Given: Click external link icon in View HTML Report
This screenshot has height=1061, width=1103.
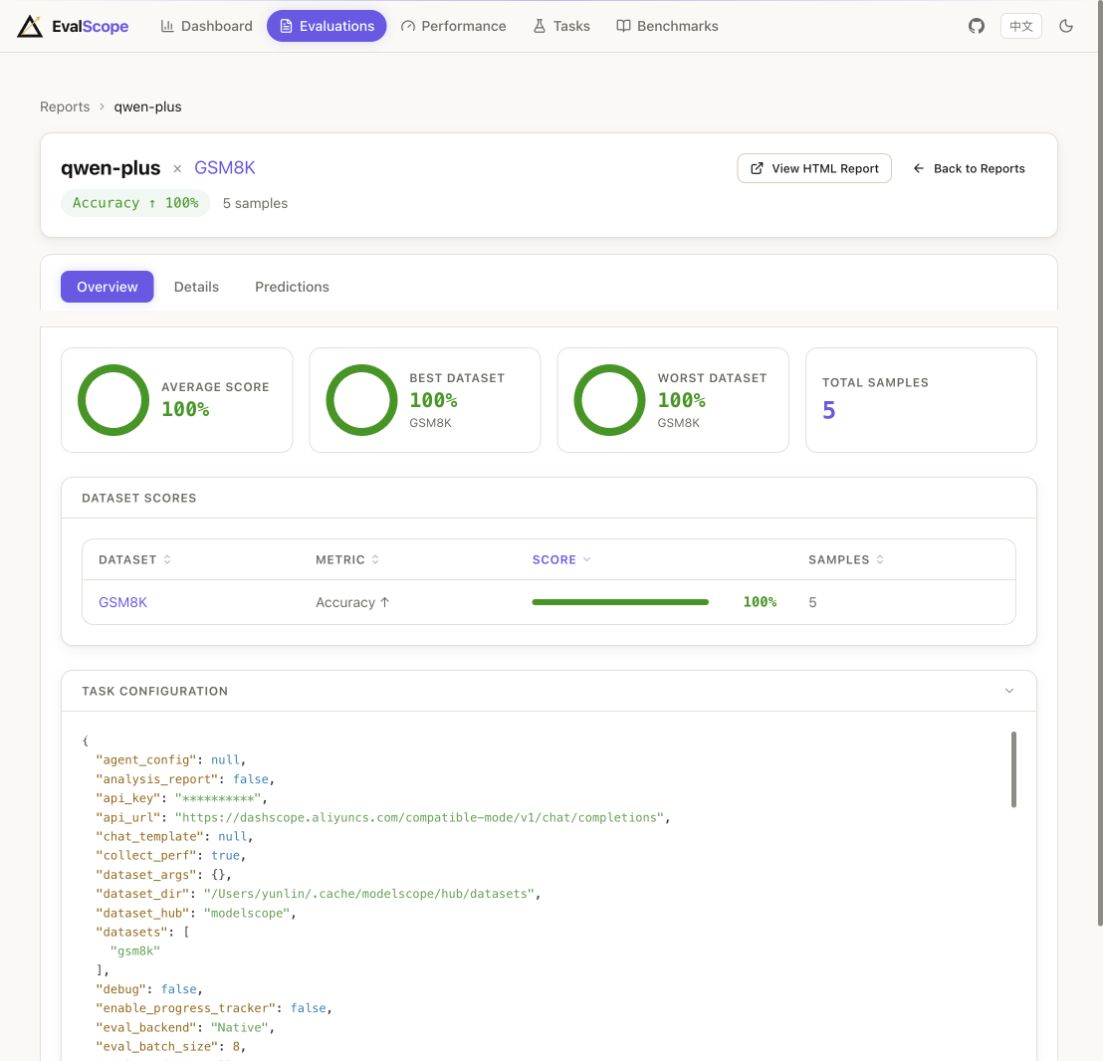Looking at the screenshot, I should point(756,168).
